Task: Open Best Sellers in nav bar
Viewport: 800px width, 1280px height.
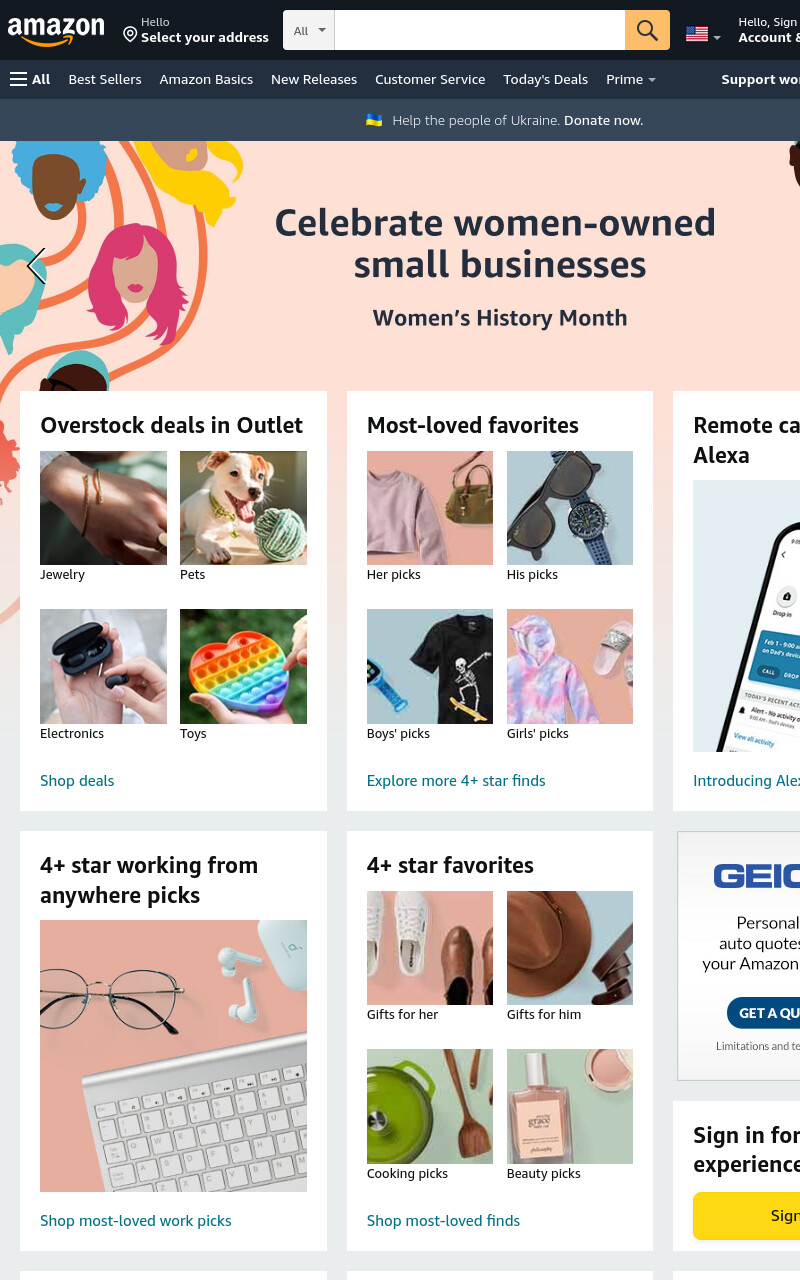Action: pos(105,79)
